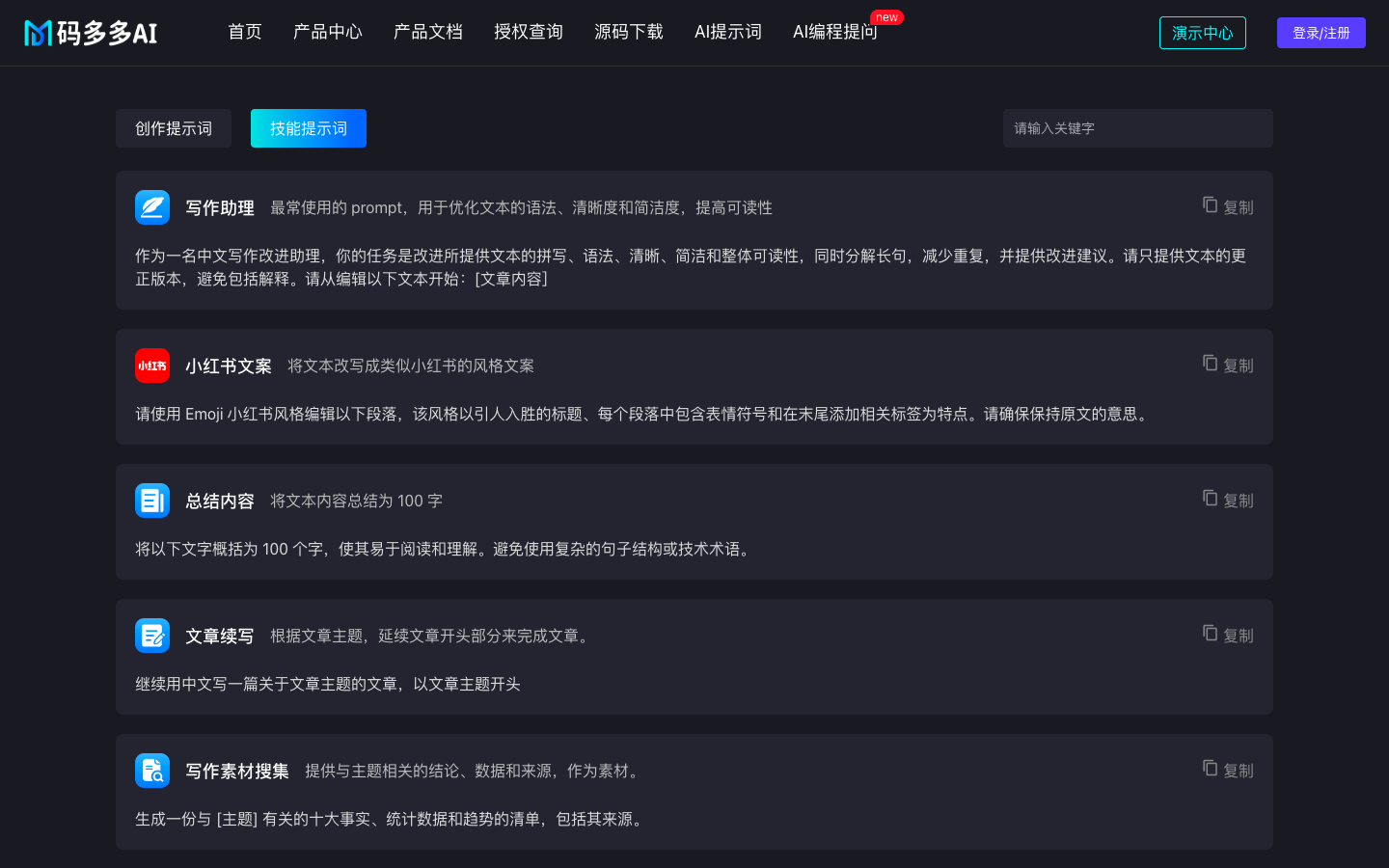Click the 演示中心 button

[x=1202, y=32]
